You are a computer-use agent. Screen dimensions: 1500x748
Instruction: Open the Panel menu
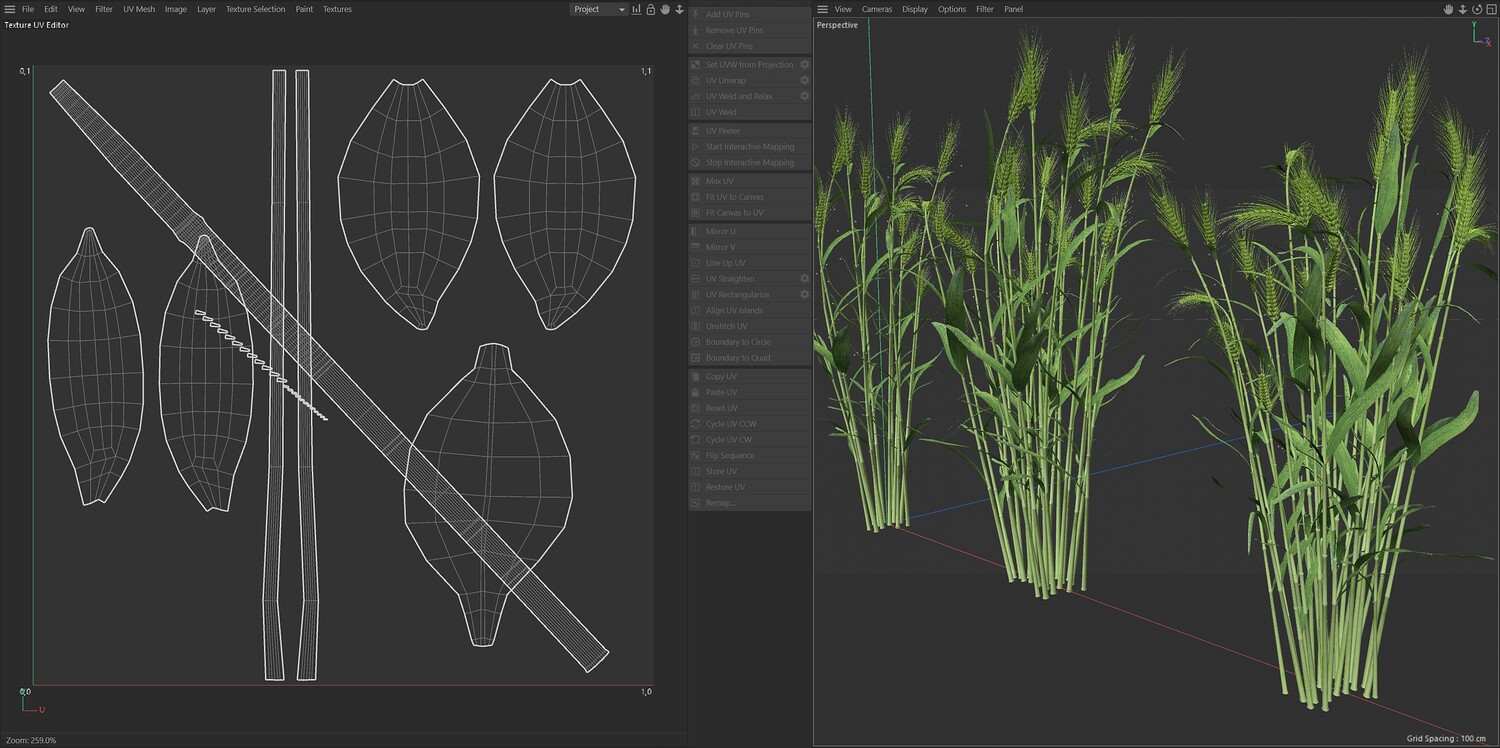coord(1014,9)
